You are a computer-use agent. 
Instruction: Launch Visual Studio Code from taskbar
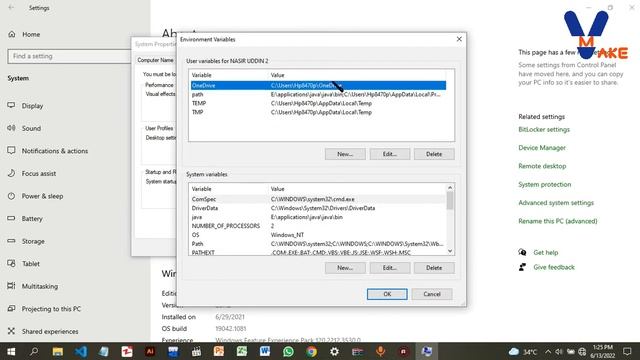pos(81,351)
